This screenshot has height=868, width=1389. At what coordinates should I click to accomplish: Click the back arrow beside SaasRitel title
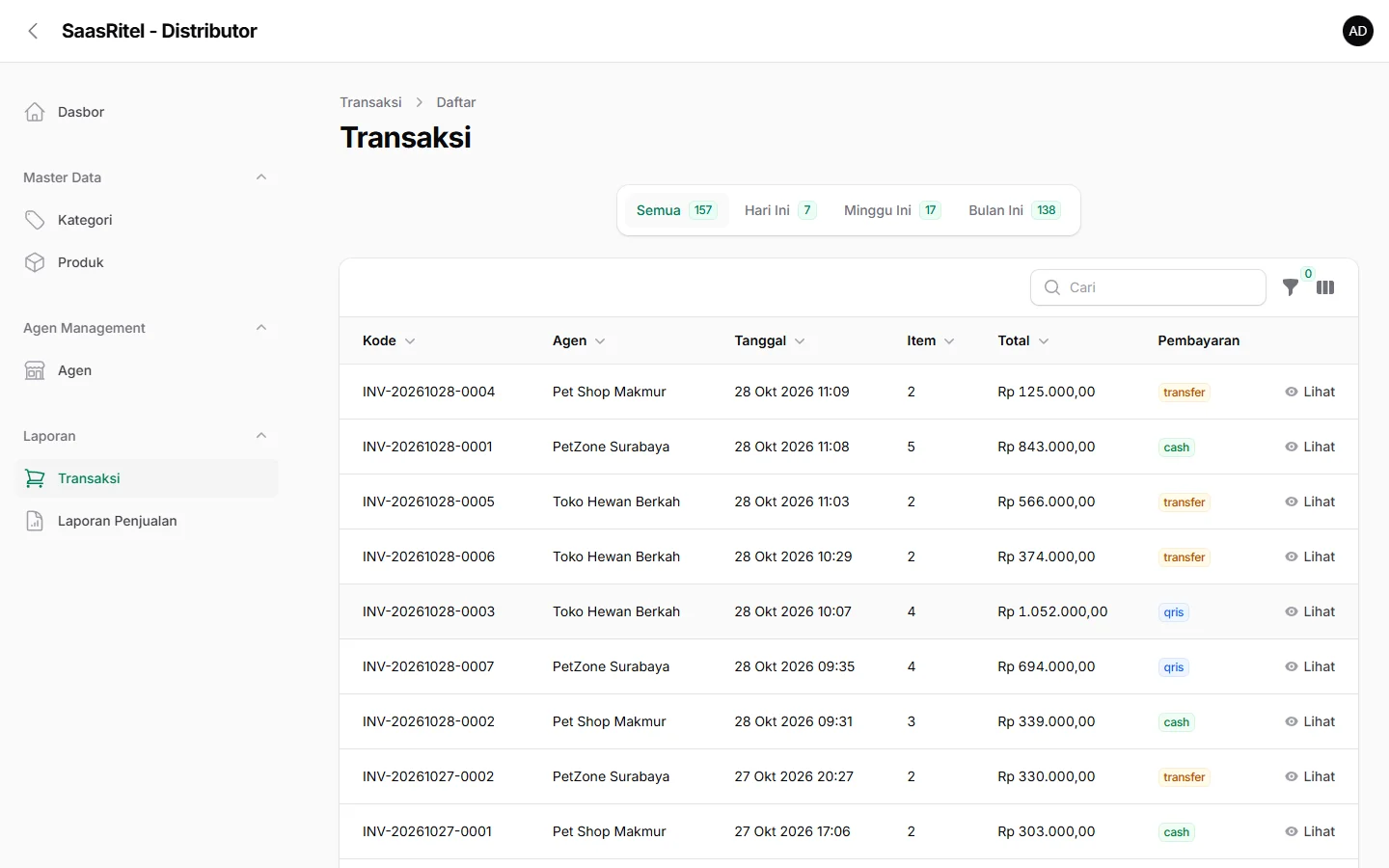coord(33,31)
